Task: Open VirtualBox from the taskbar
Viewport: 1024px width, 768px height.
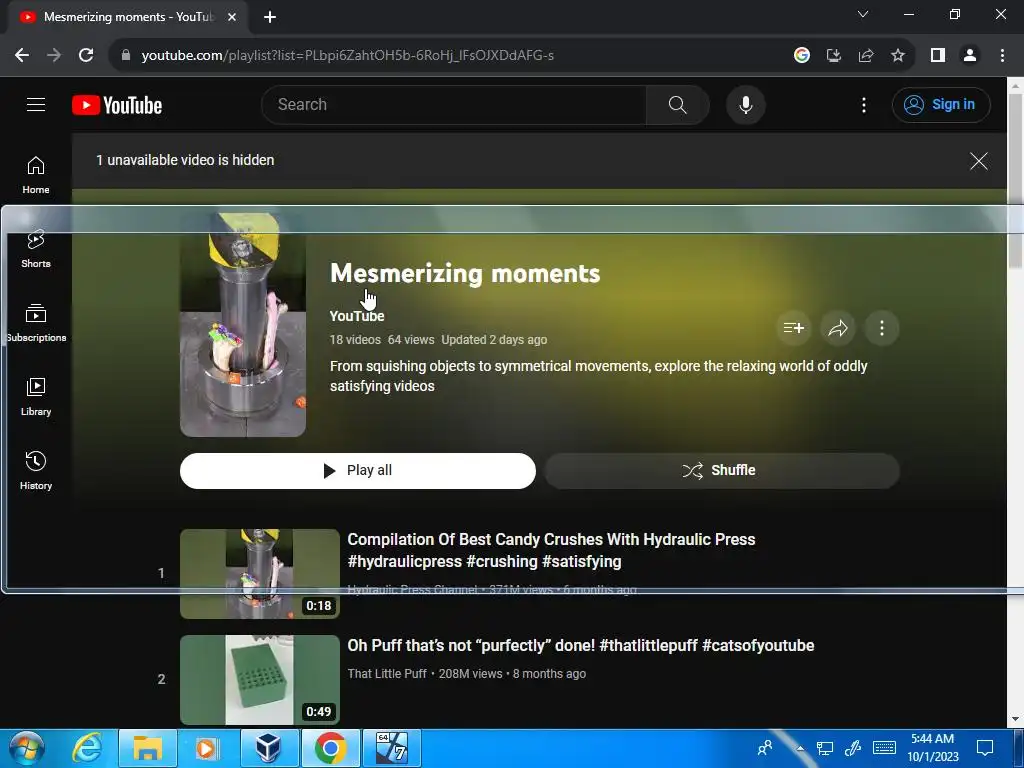Action: [x=268, y=748]
